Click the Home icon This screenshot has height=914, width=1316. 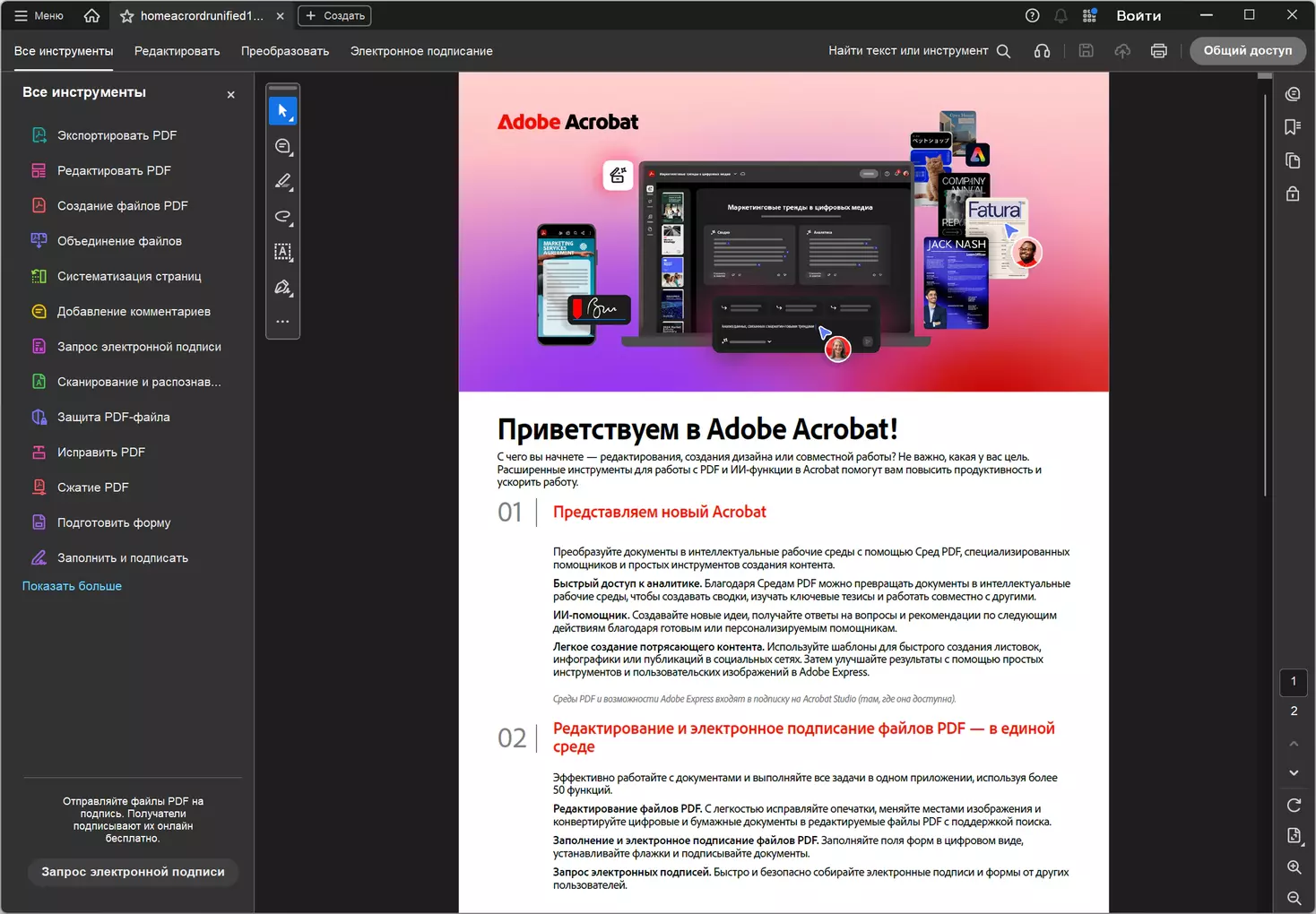[91, 15]
